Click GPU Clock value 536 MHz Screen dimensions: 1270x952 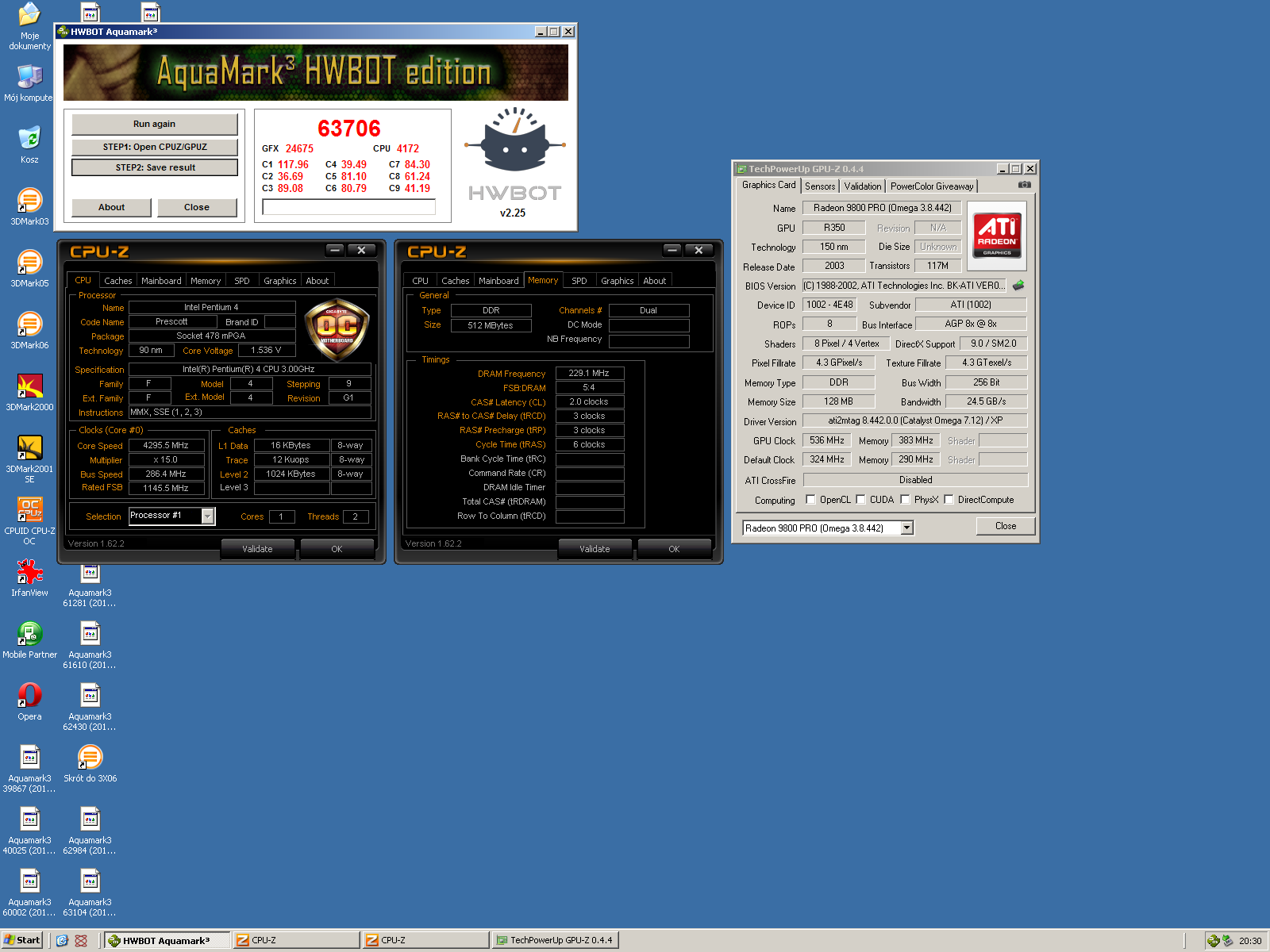click(827, 440)
